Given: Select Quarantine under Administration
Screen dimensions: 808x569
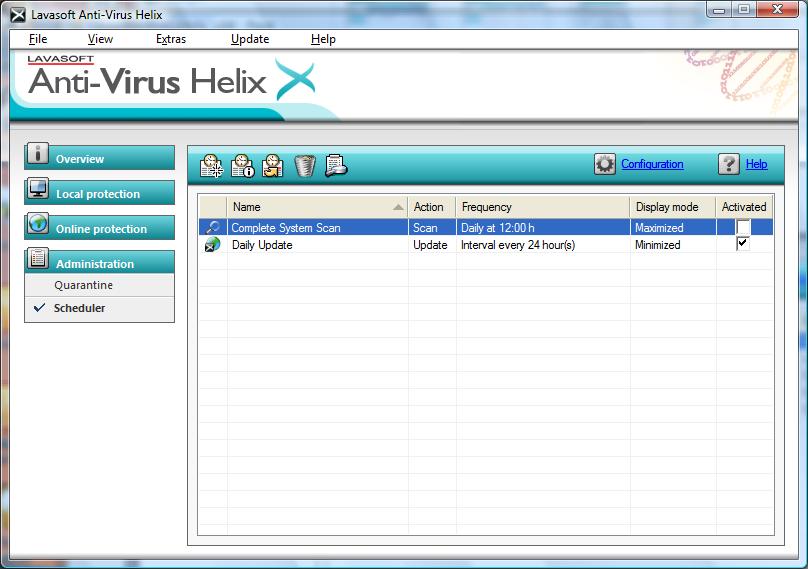Looking at the screenshot, I should (83, 286).
